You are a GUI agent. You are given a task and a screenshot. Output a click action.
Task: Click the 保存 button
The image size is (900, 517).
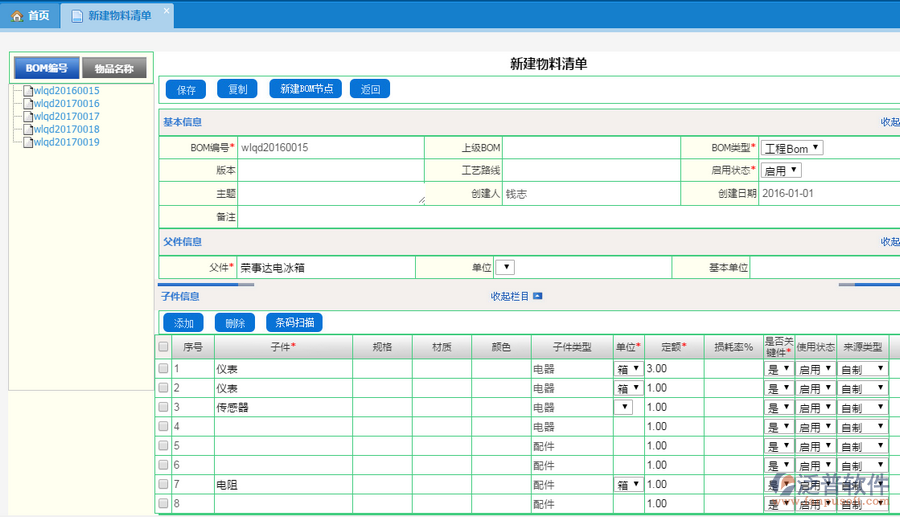tap(186, 90)
